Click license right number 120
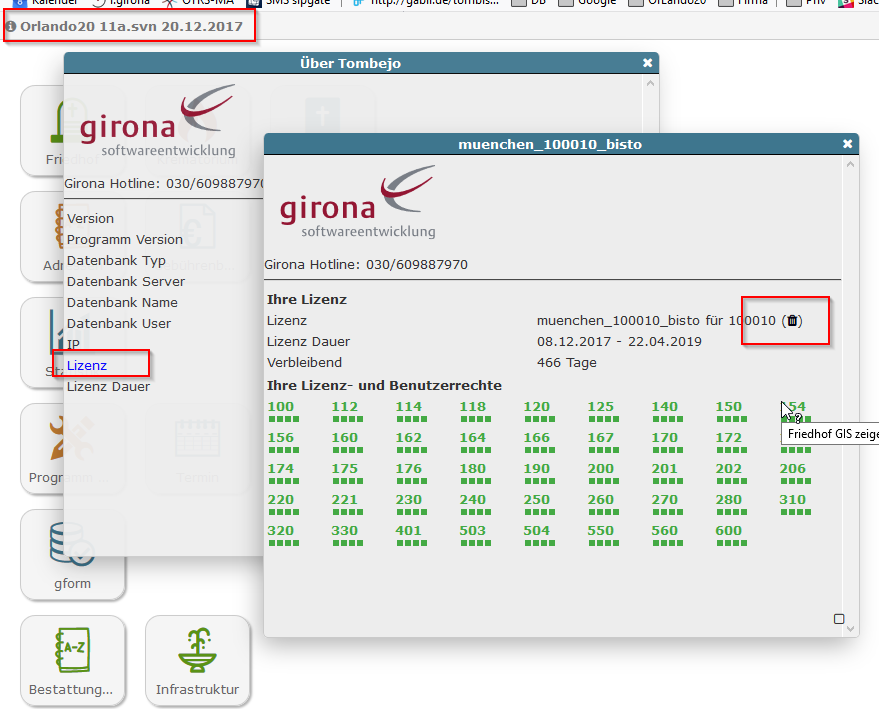This screenshot has height=709, width=879. coord(536,407)
